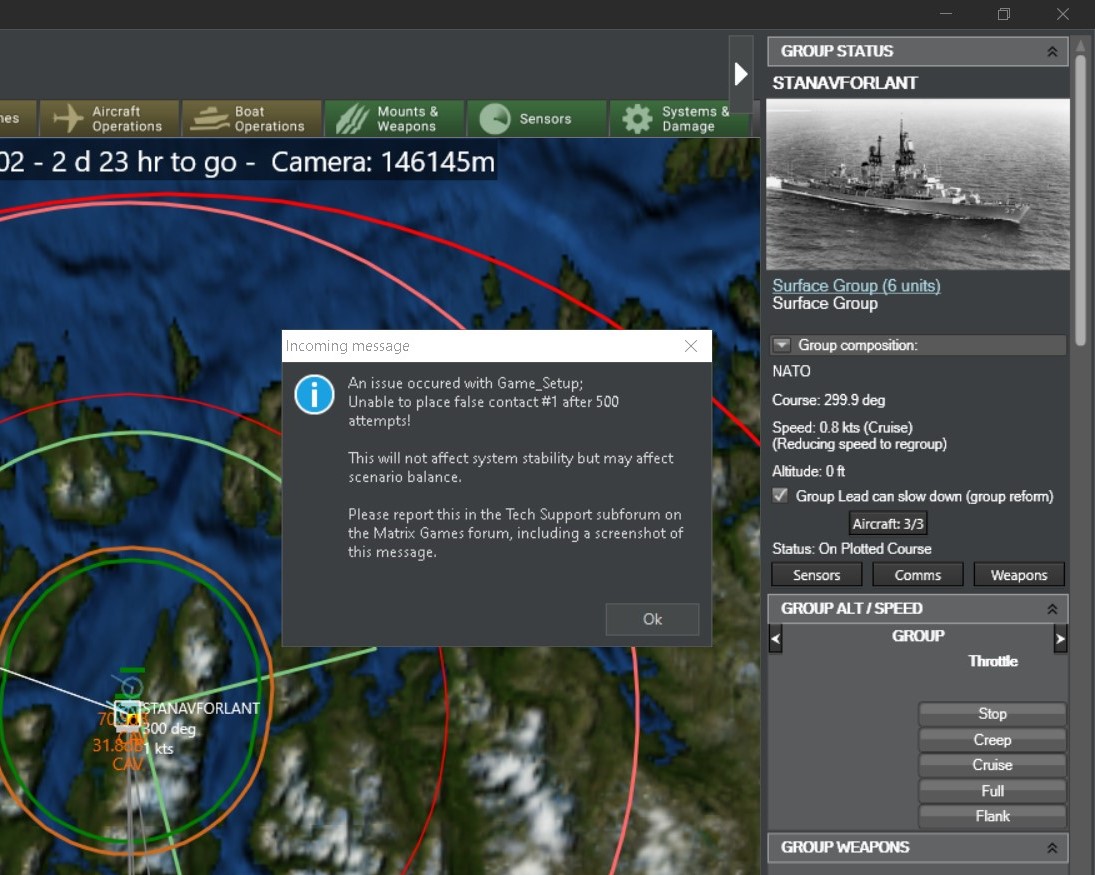The height and width of the screenshot is (875, 1095).
Task: Toggle Group Lead can slow down checkbox
Action: tap(780, 496)
